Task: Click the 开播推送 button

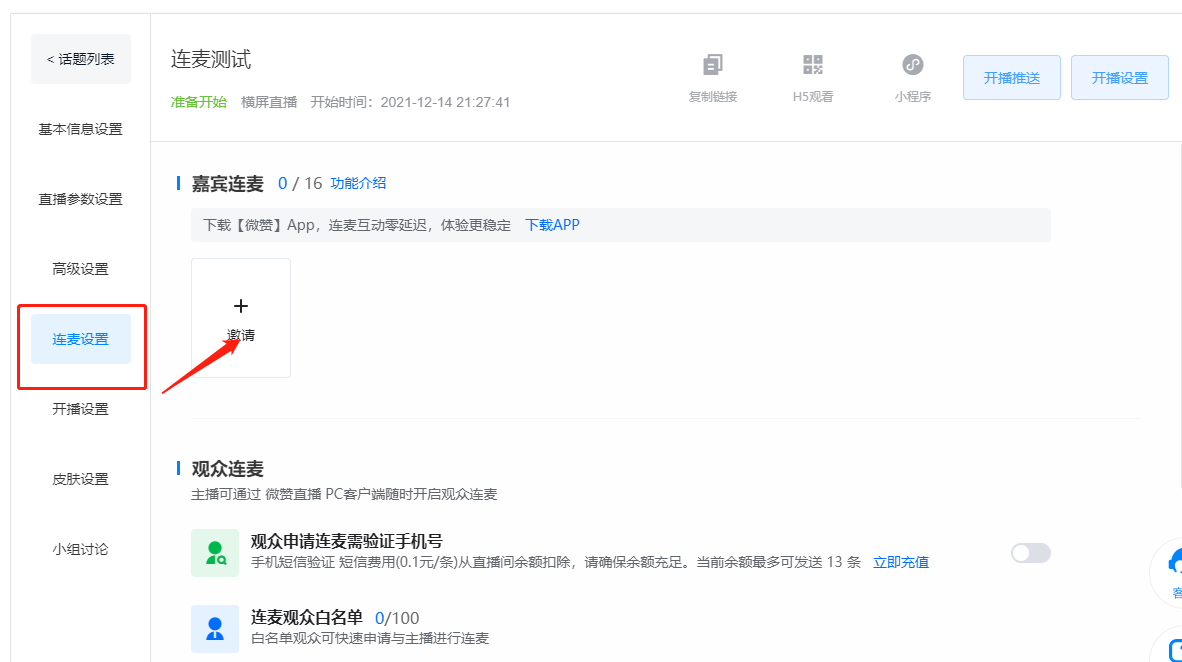Action: 1012,78
